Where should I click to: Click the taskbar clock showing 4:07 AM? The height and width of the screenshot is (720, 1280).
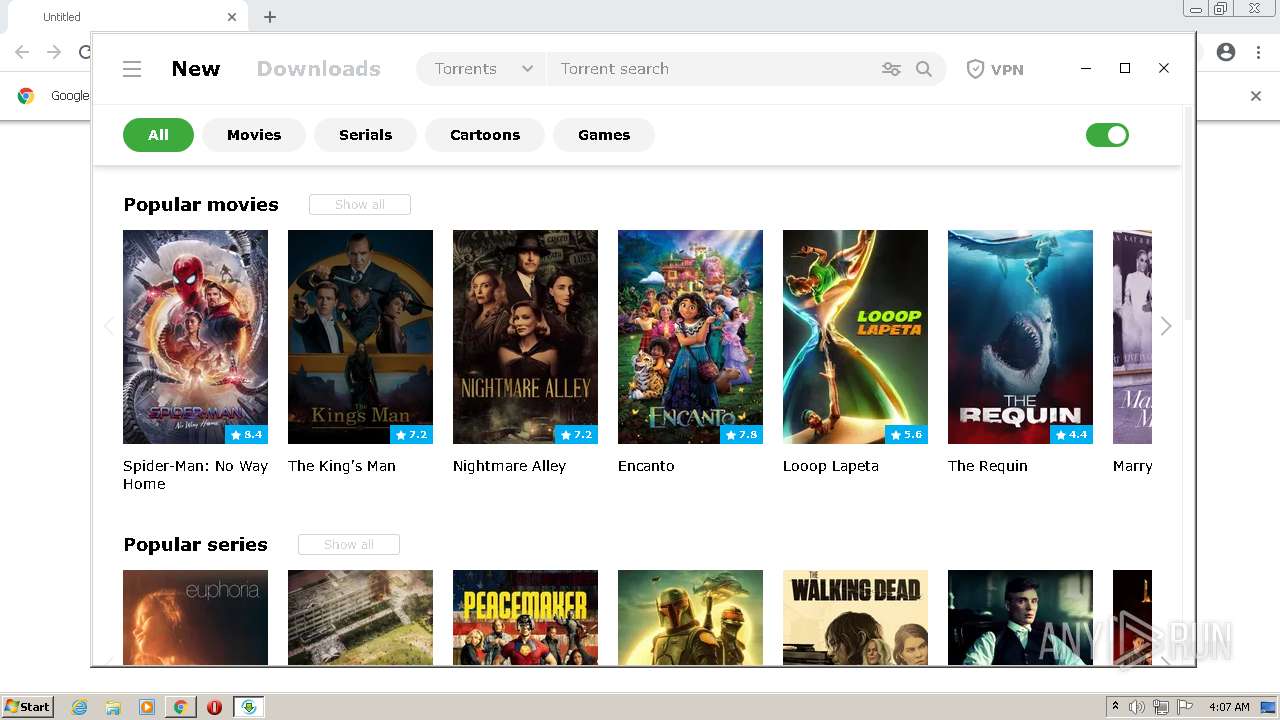pyautogui.click(x=1228, y=707)
